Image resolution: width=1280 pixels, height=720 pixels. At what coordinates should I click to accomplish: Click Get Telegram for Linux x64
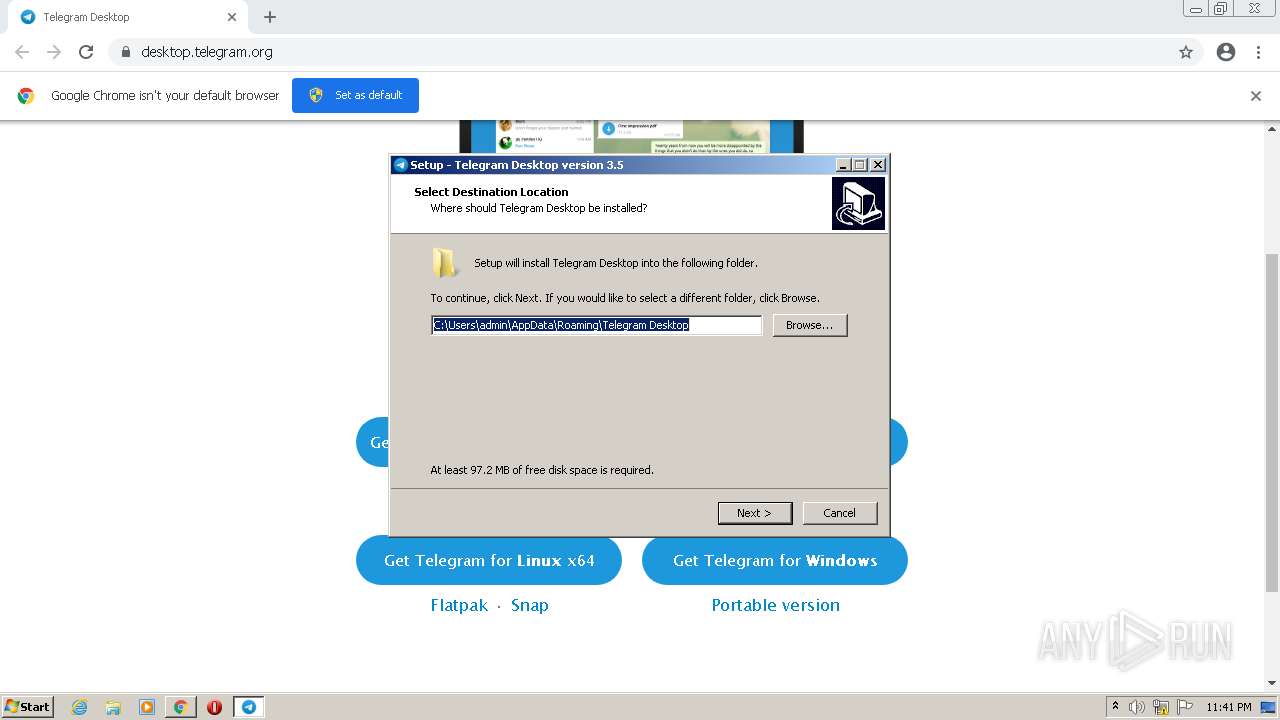(x=489, y=560)
